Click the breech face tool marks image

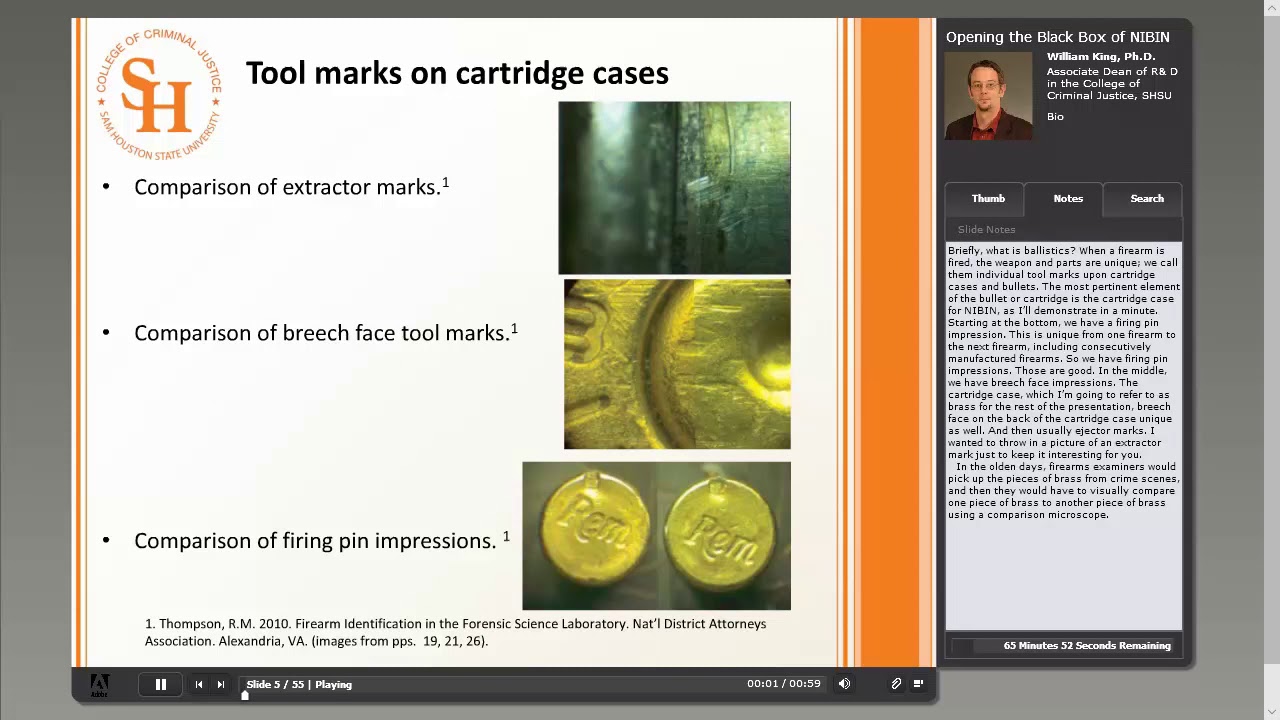[x=677, y=364]
